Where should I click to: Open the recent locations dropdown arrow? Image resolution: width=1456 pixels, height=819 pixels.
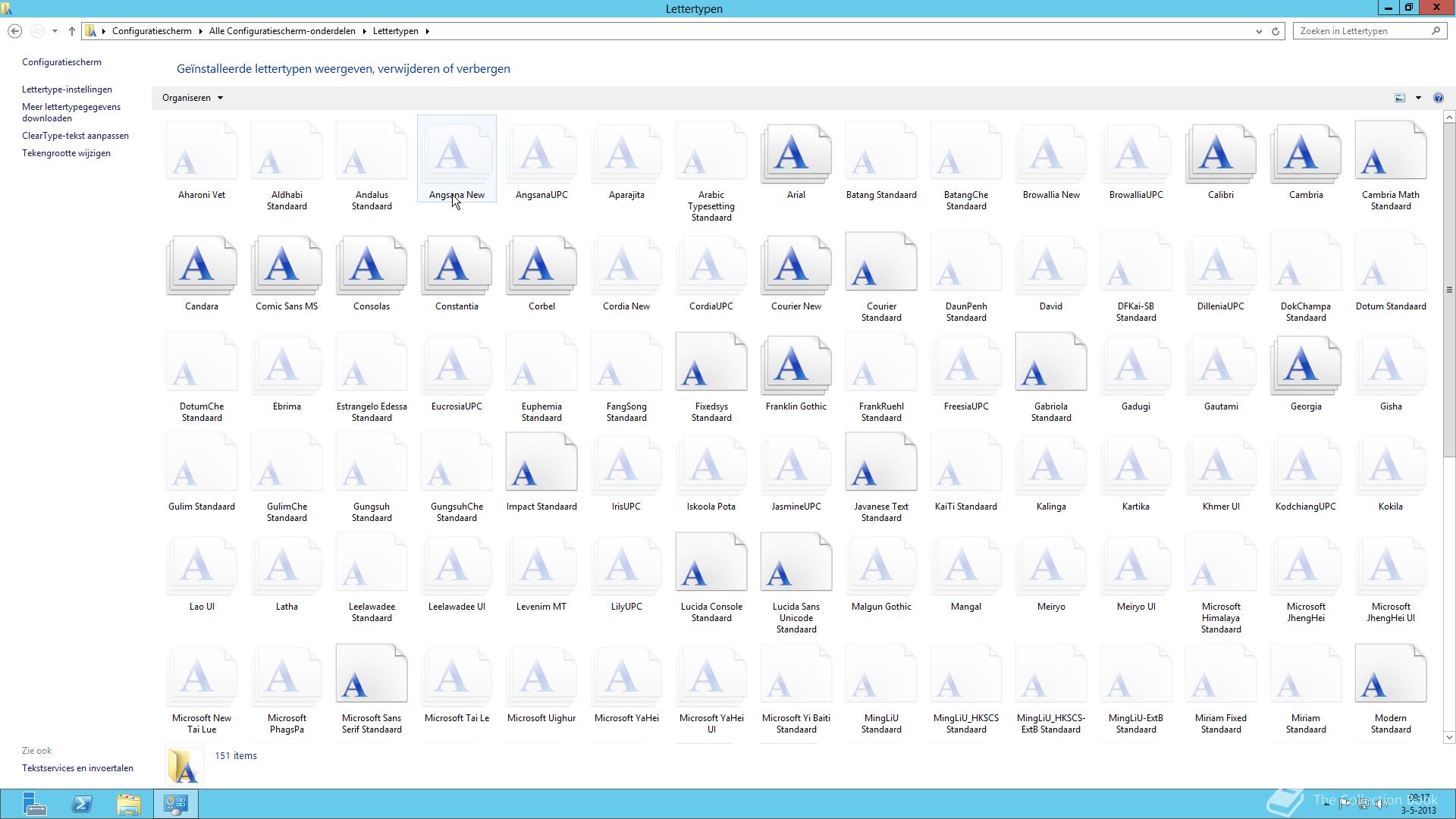55,31
